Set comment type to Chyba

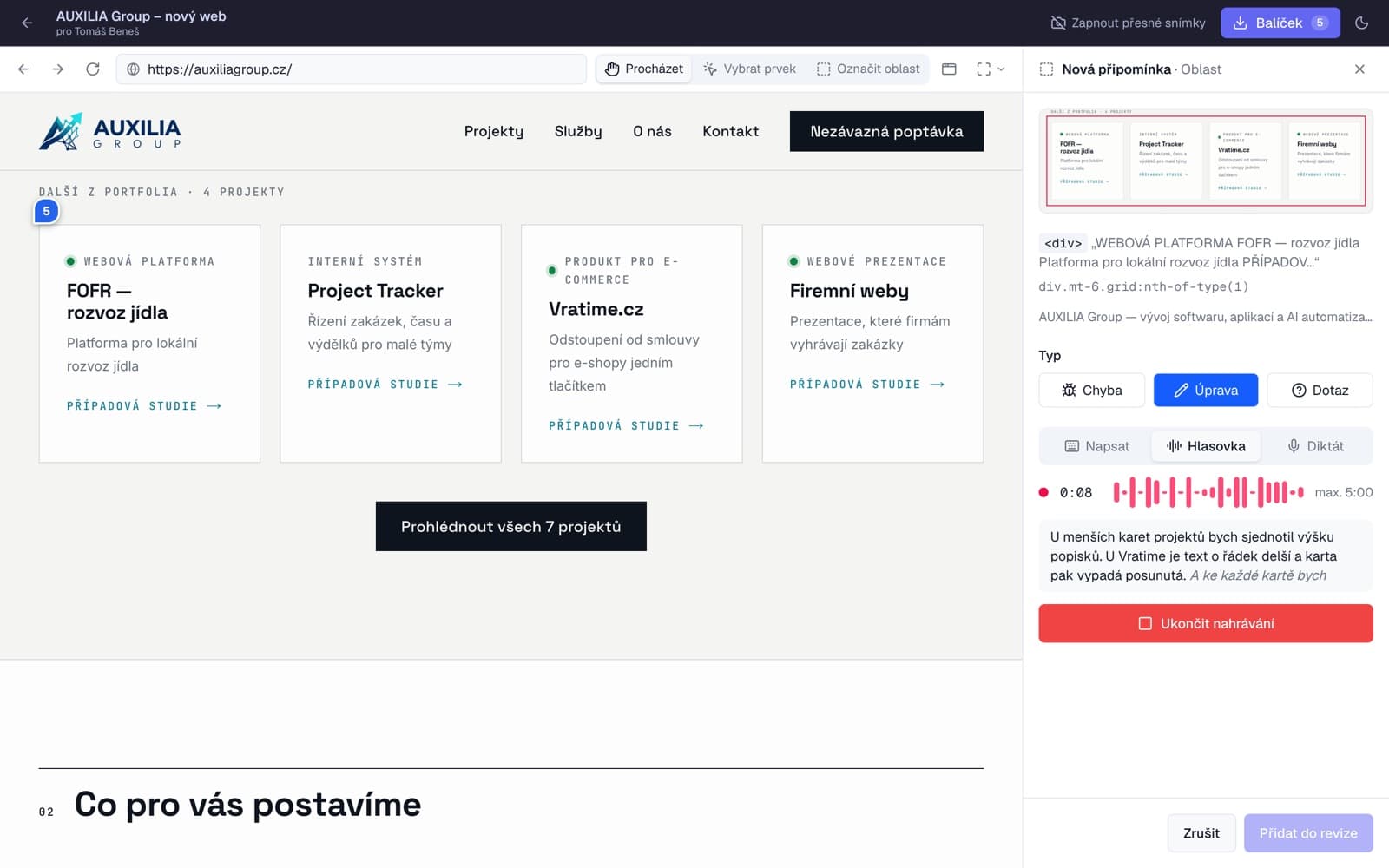[x=1091, y=391]
